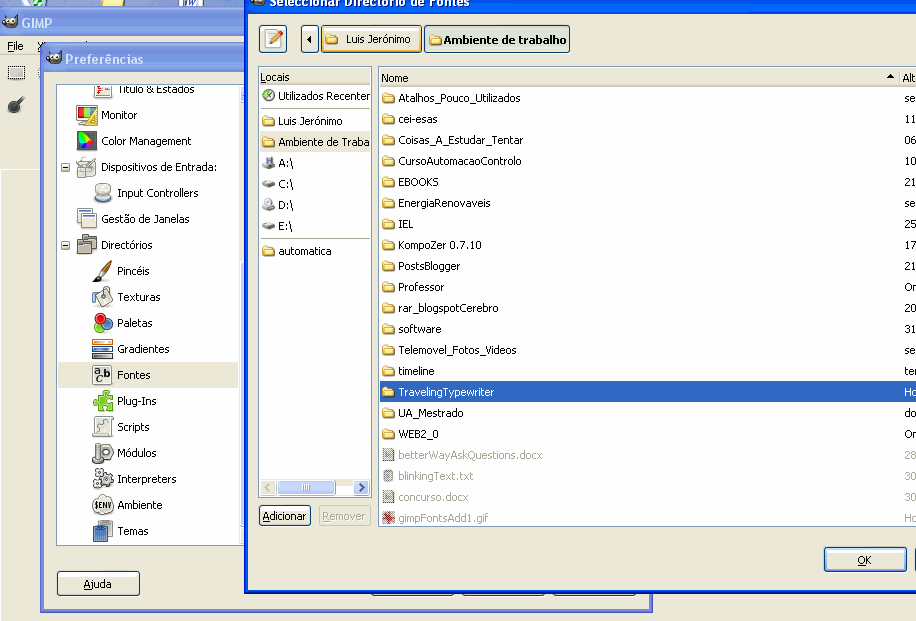This screenshot has width=916, height=621.
Task: Sort by Nome column arrow
Action: [890, 77]
